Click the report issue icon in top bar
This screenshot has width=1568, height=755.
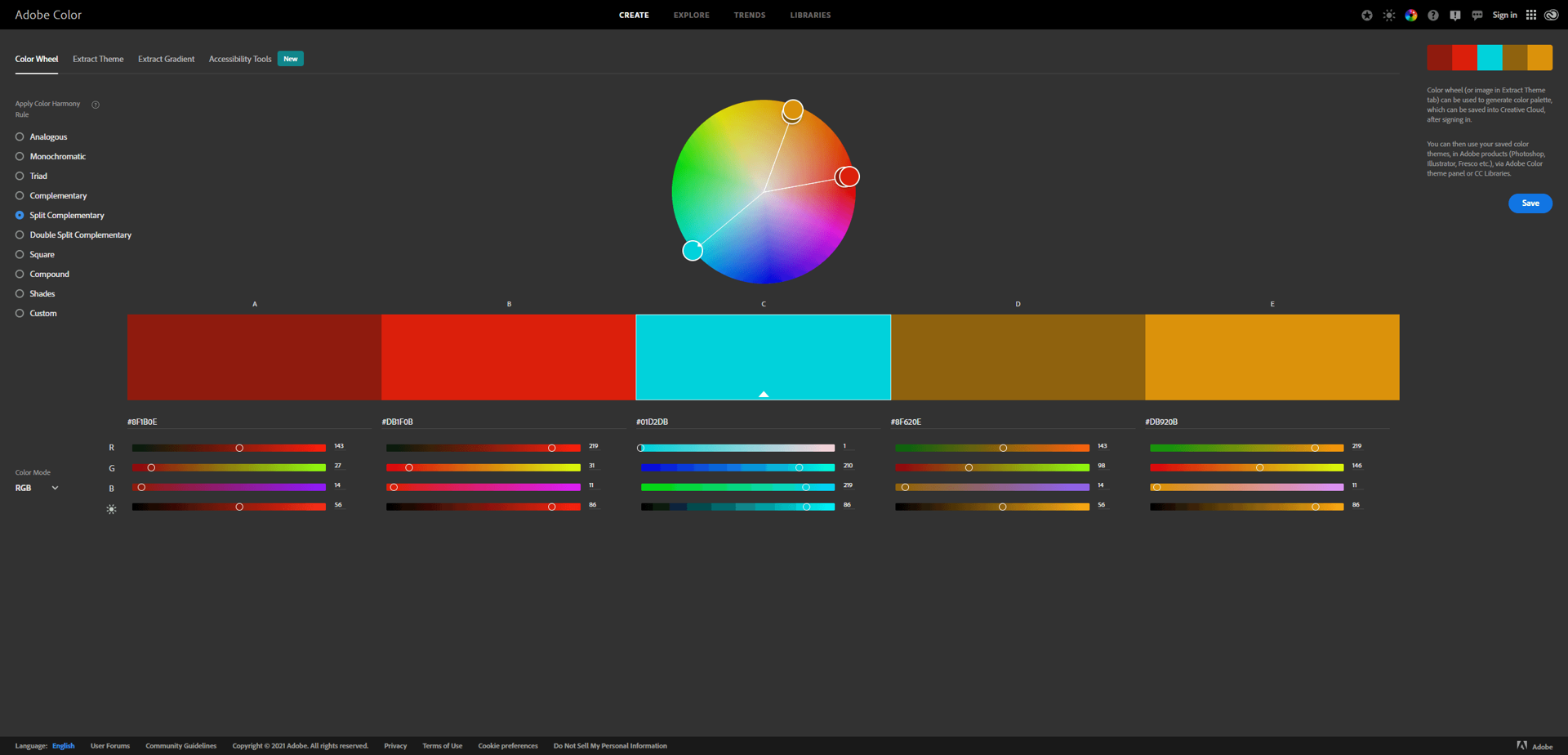(1454, 15)
